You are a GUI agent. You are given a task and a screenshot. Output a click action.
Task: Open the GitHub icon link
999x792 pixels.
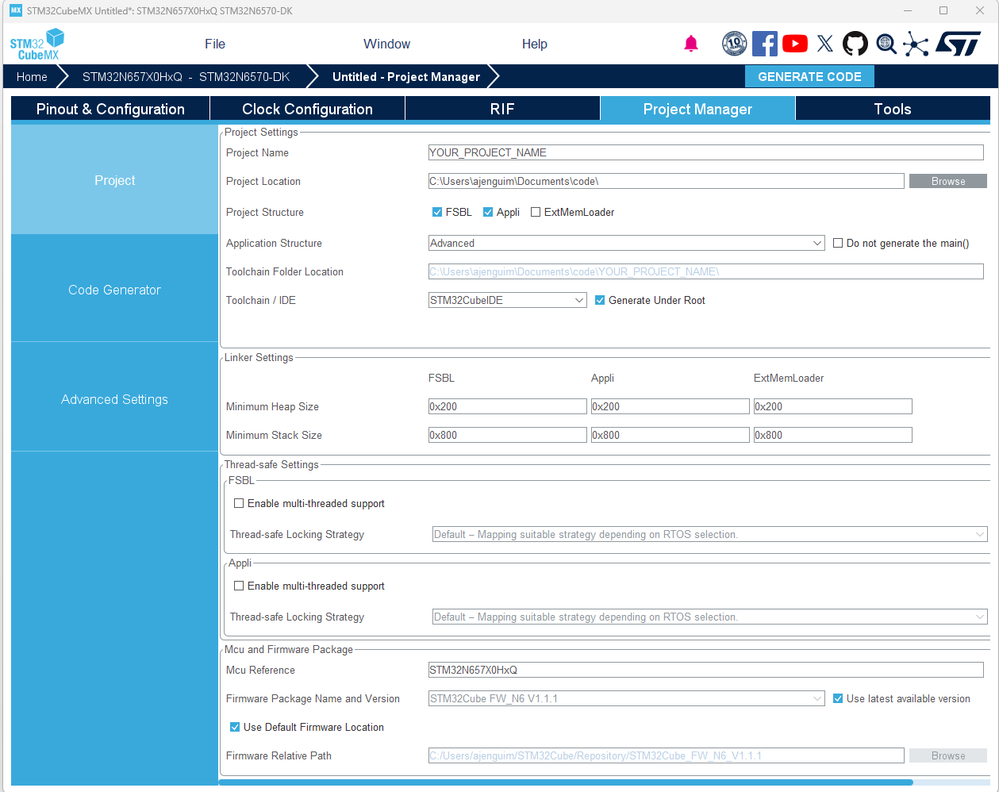click(x=855, y=43)
